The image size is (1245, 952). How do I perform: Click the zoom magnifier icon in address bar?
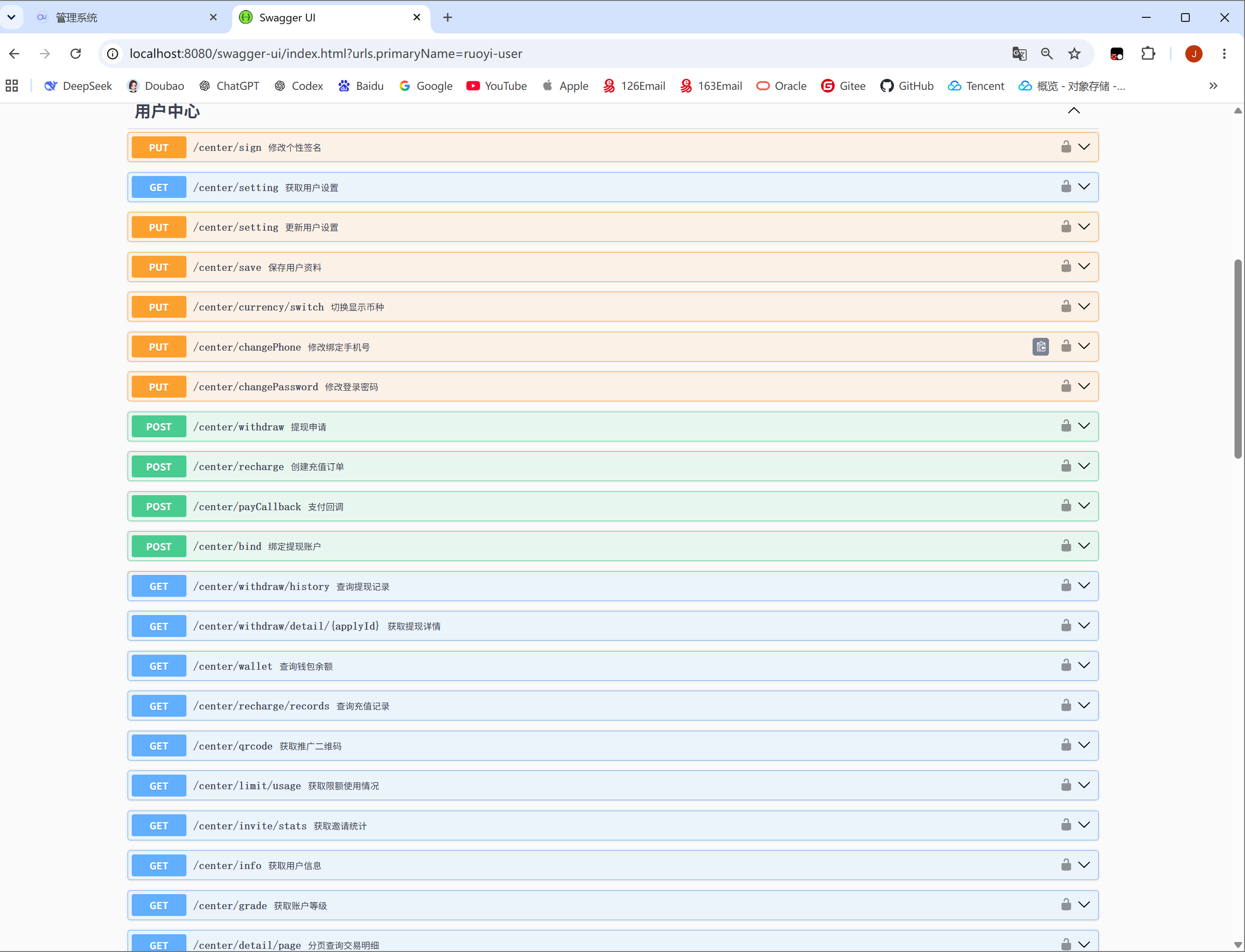coord(1046,54)
